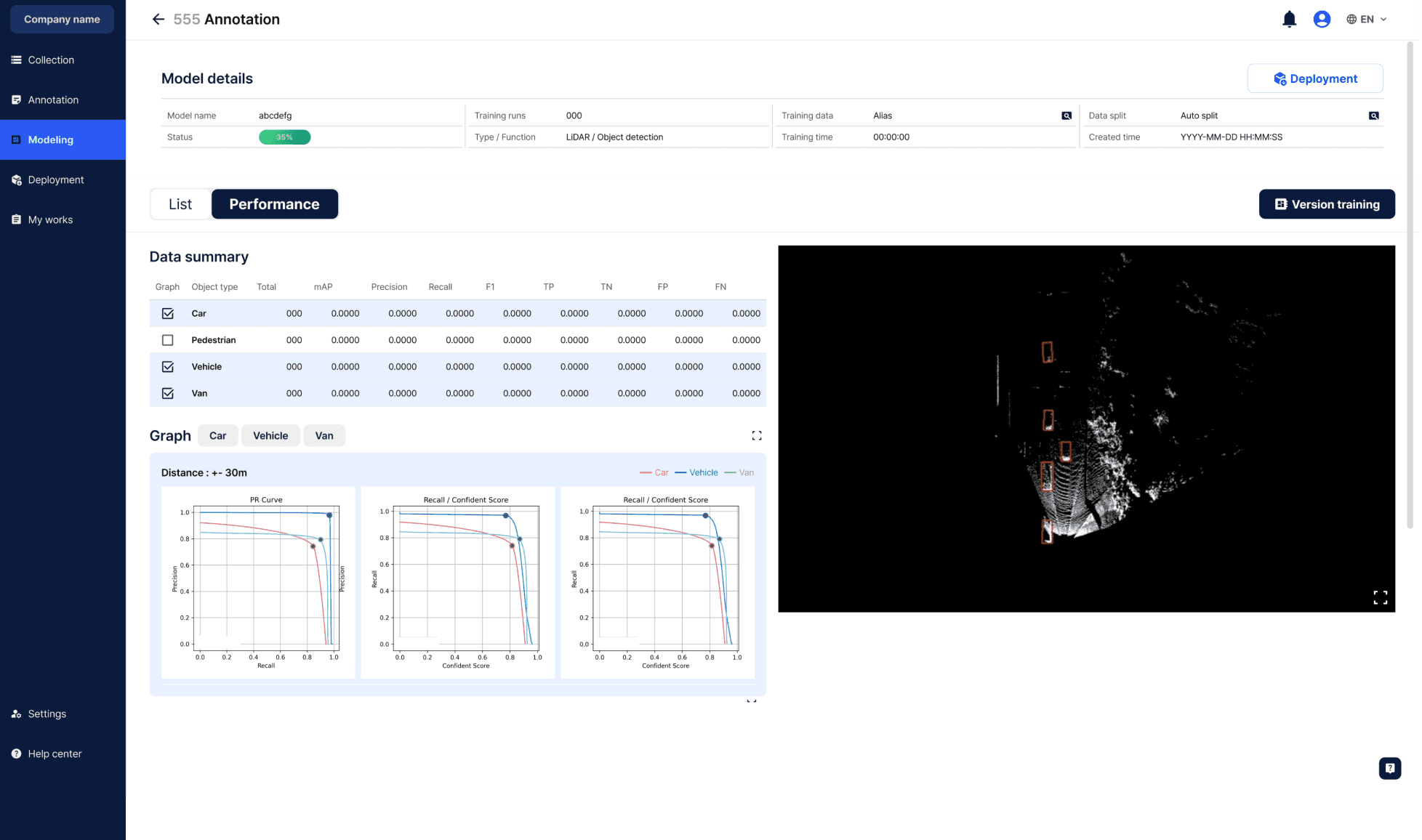
Task: Click the Deployment button in Model details
Action: click(1314, 78)
